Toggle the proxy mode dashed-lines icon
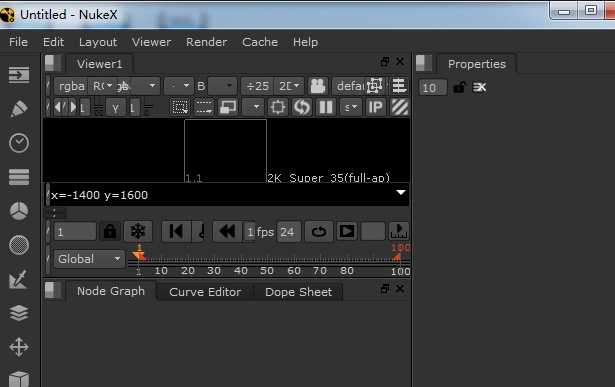The height and width of the screenshot is (387, 615). tap(204, 107)
